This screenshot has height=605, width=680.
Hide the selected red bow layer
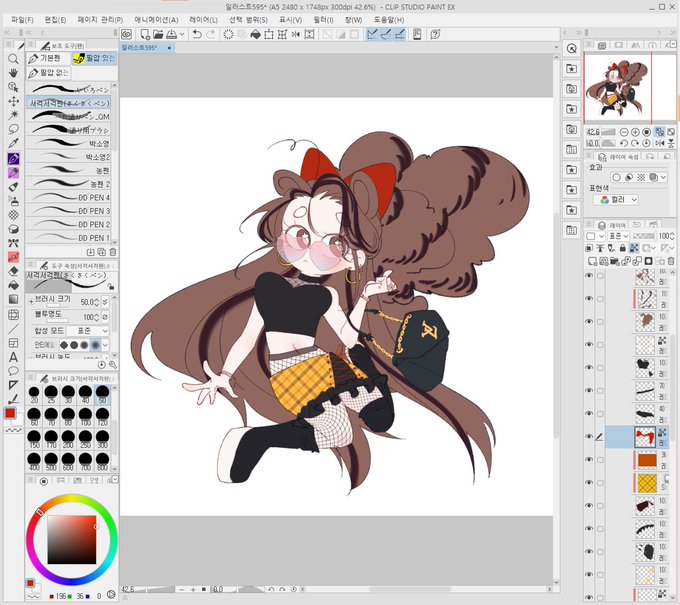[589, 436]
